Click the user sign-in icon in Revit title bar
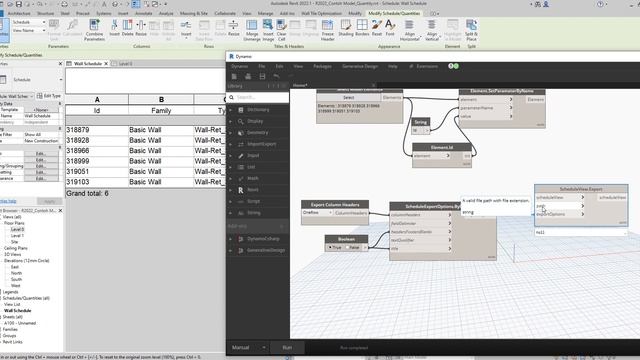 tap(546, 4)
